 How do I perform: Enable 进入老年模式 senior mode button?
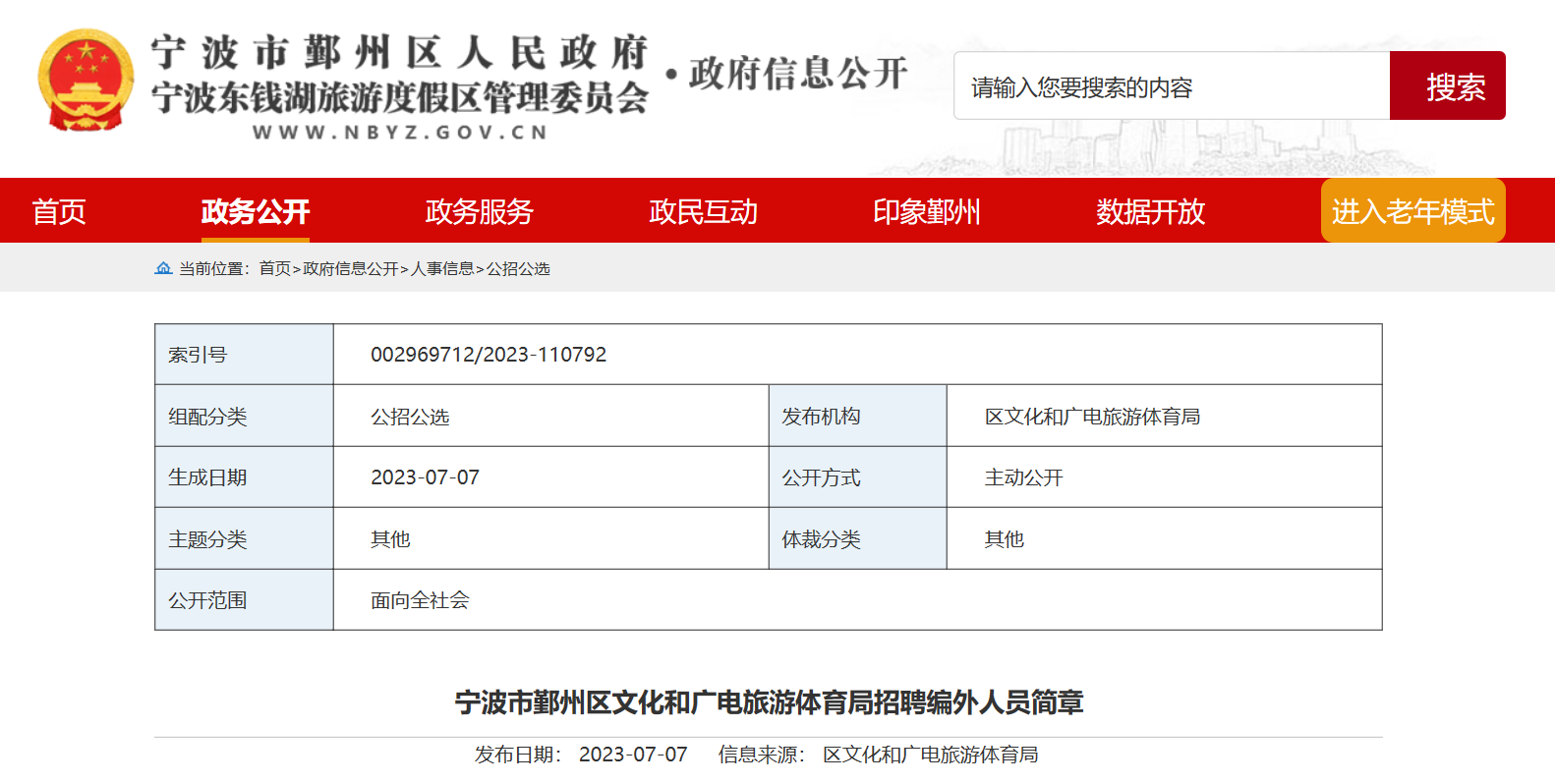click(x=1413, y=210)
